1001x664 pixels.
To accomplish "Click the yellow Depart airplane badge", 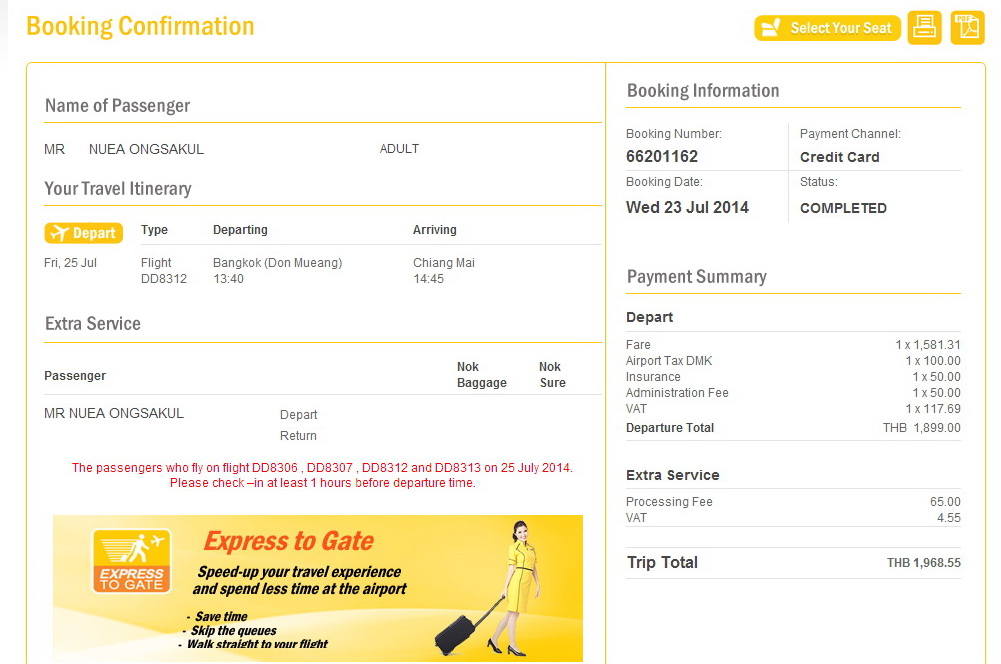I will click(84, 233).
